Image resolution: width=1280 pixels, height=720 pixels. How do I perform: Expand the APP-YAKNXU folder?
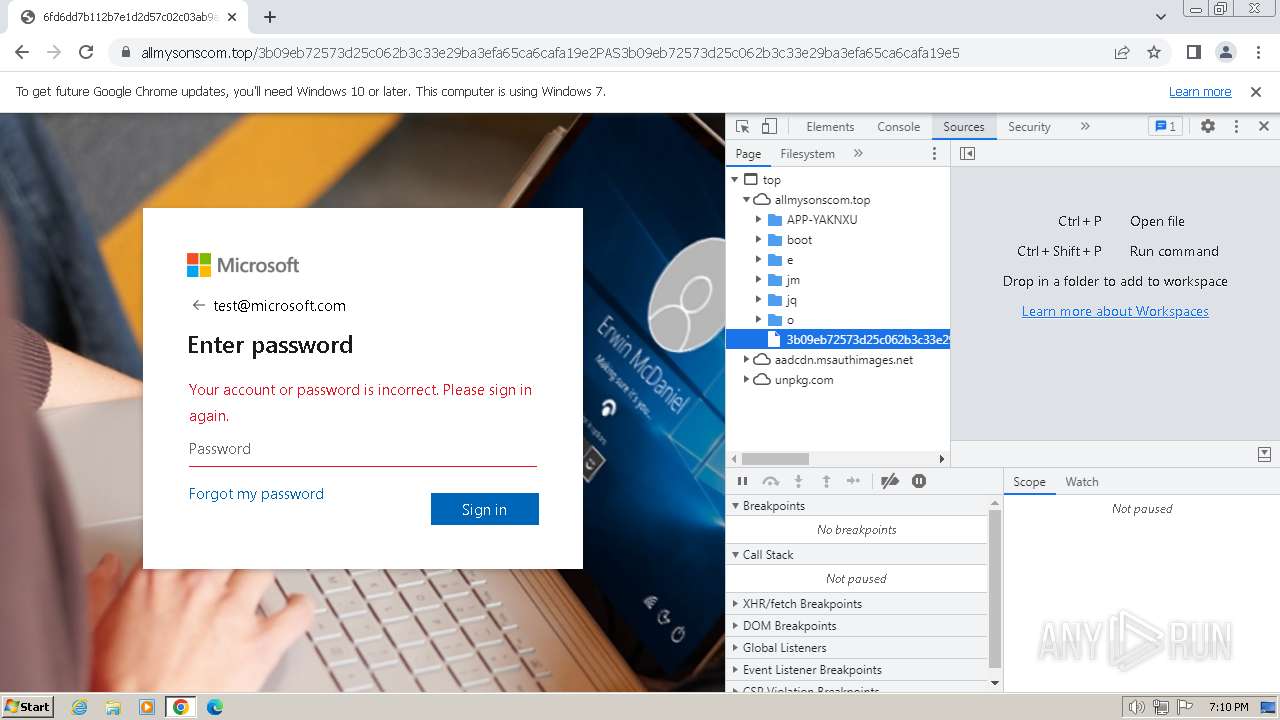click(759, 220)
